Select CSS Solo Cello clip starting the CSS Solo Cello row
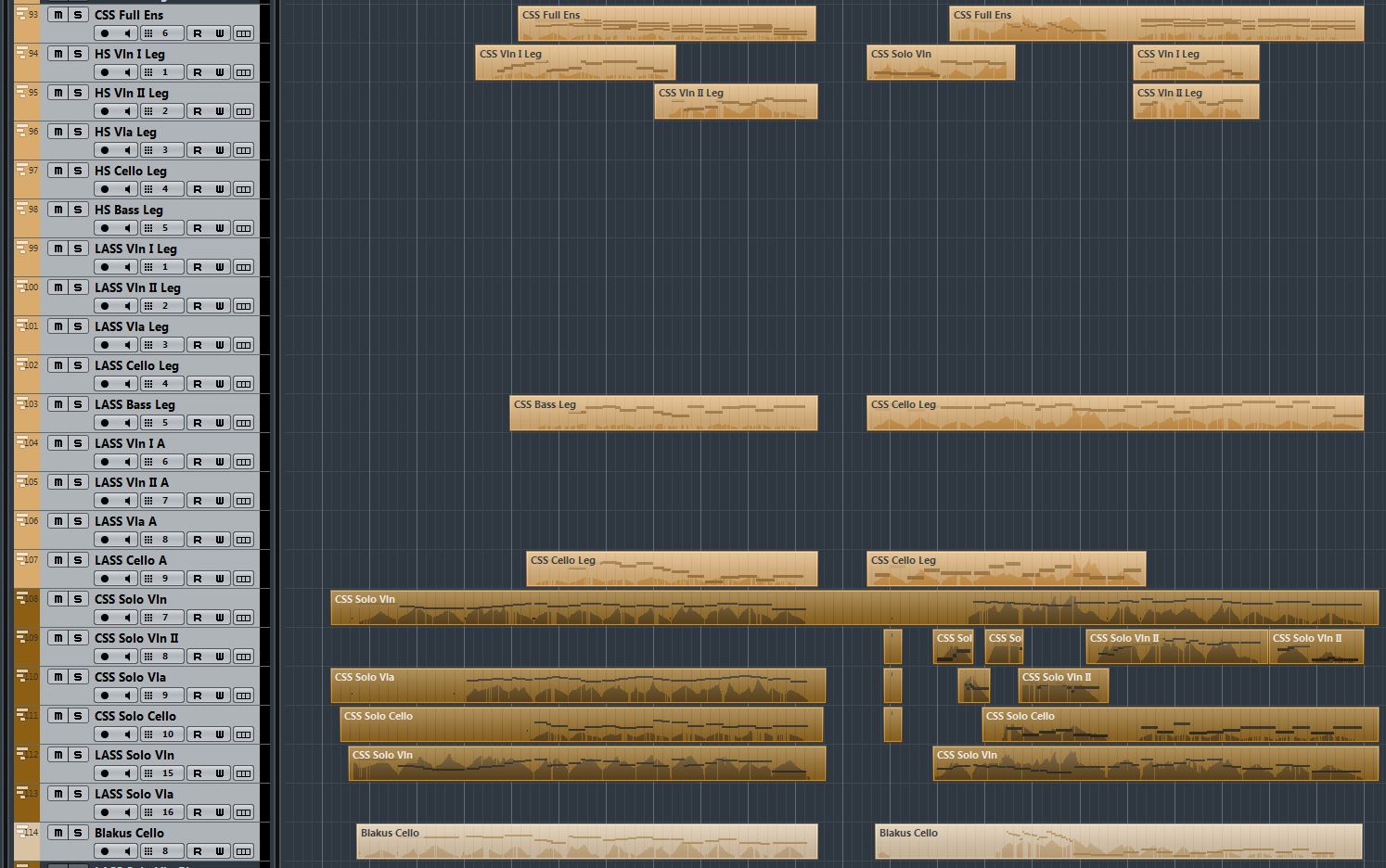 point(582,725)
